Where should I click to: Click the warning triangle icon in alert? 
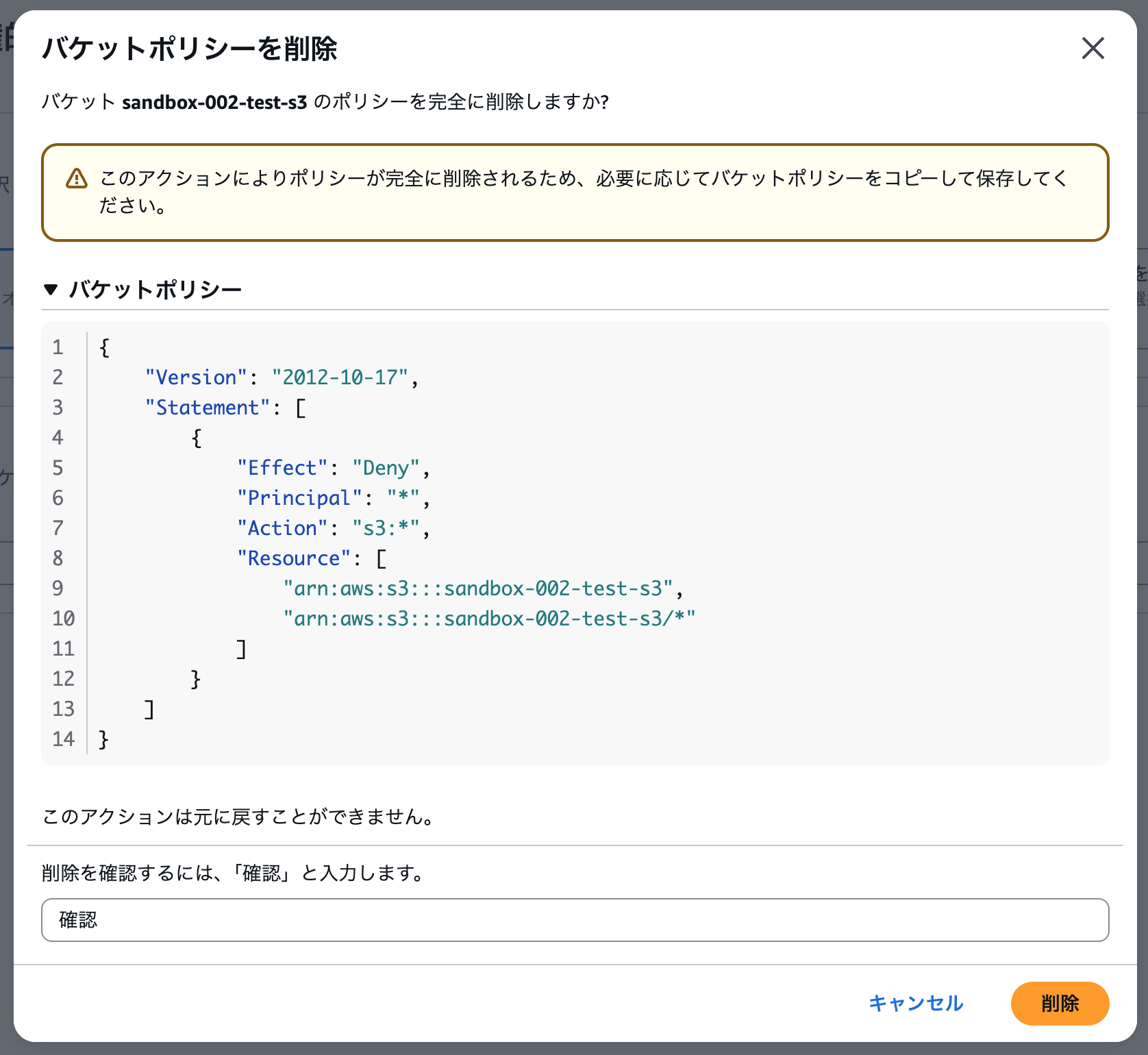pyautogui.click(x=77, y=179)
